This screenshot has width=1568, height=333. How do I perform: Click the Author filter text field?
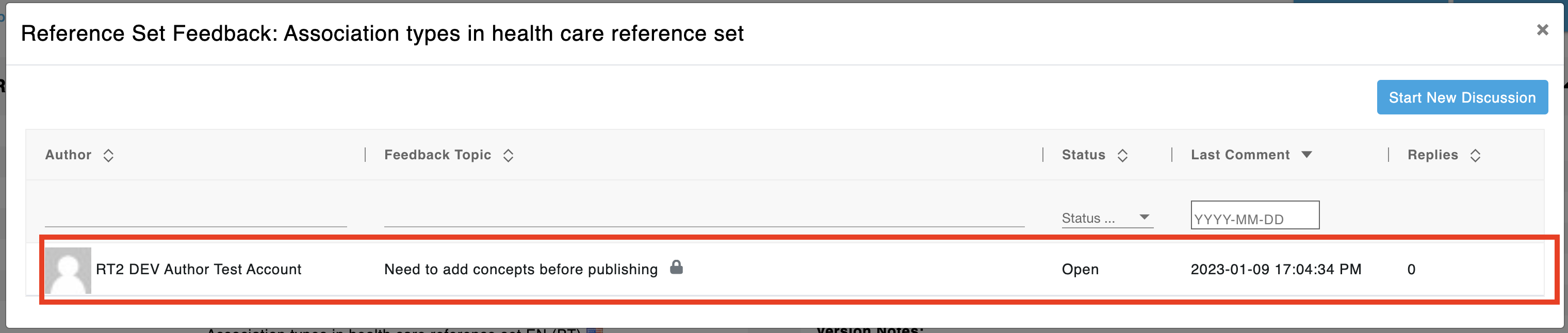coord(196,216)
